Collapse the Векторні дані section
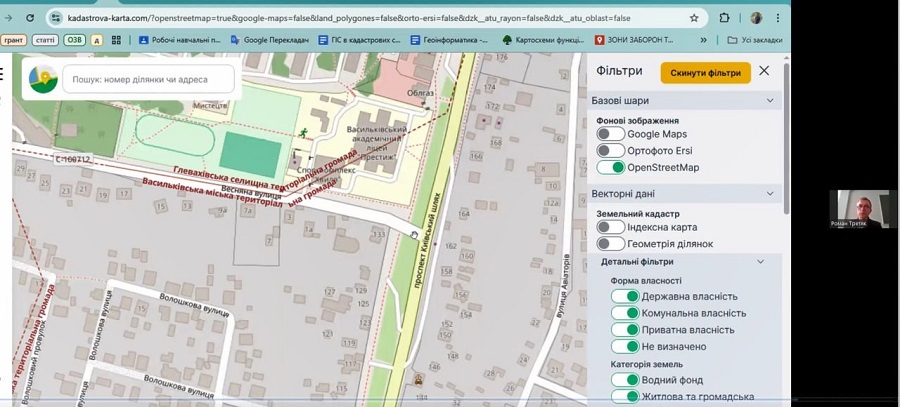The height and width of the screenshot is (407, 900). (x=770, y=194)
